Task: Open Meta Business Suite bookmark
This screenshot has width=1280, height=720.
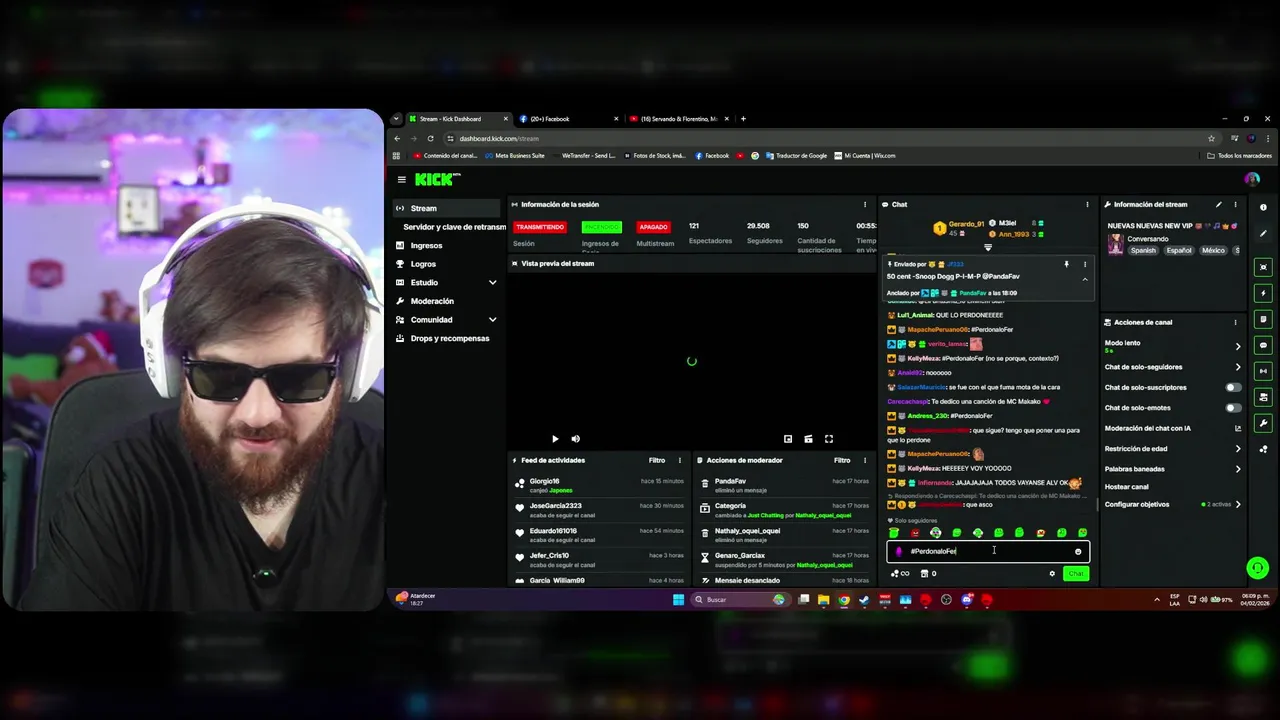Action: tap(515, 156)
